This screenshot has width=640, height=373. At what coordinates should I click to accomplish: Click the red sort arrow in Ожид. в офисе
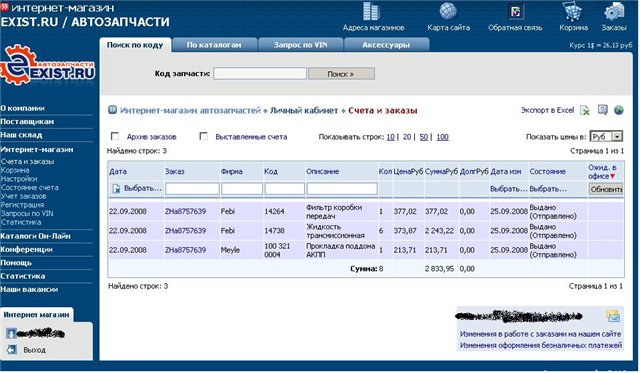(612, 176)
